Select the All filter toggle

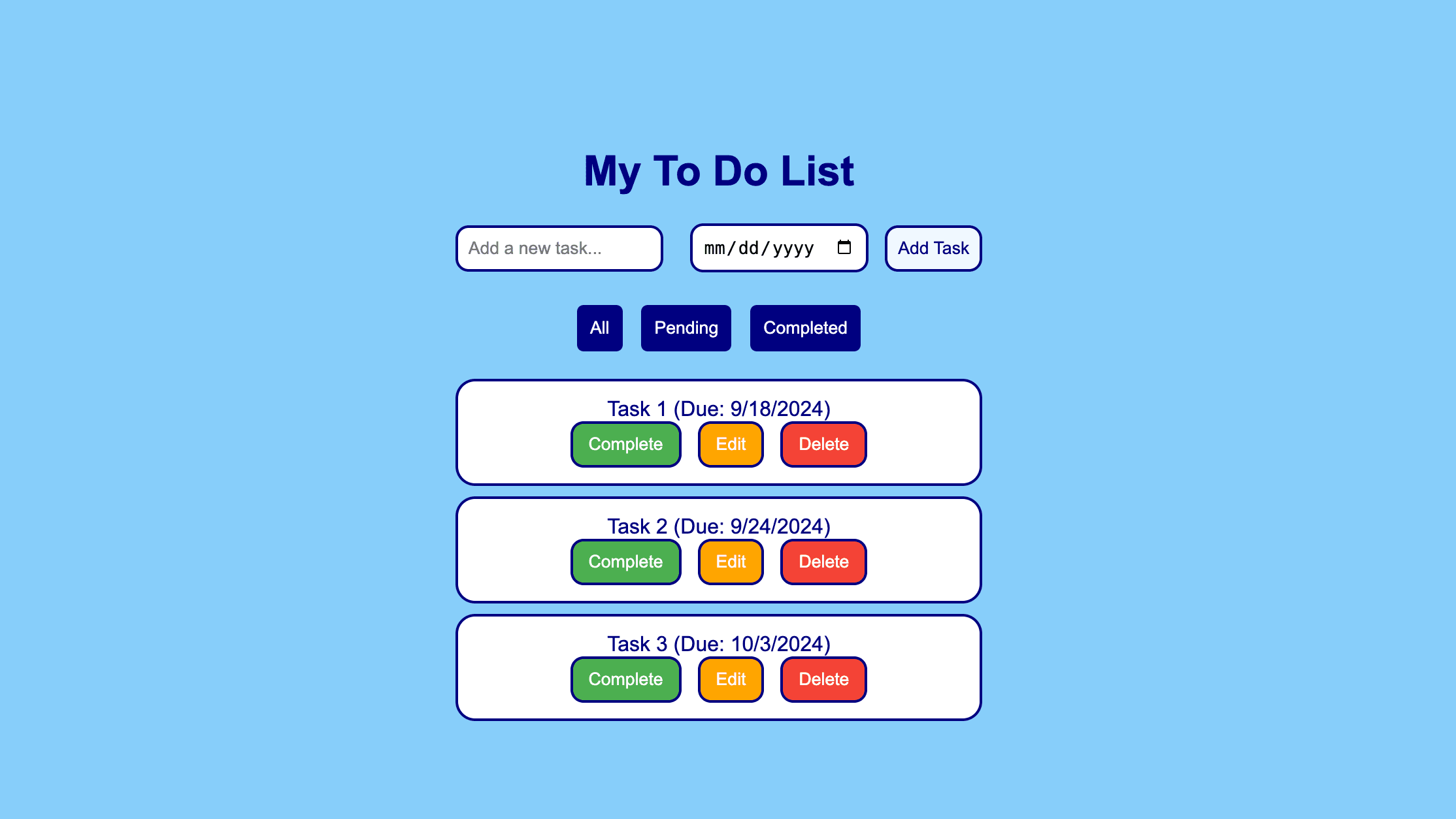pyautogui.click(x=599, y=327)
